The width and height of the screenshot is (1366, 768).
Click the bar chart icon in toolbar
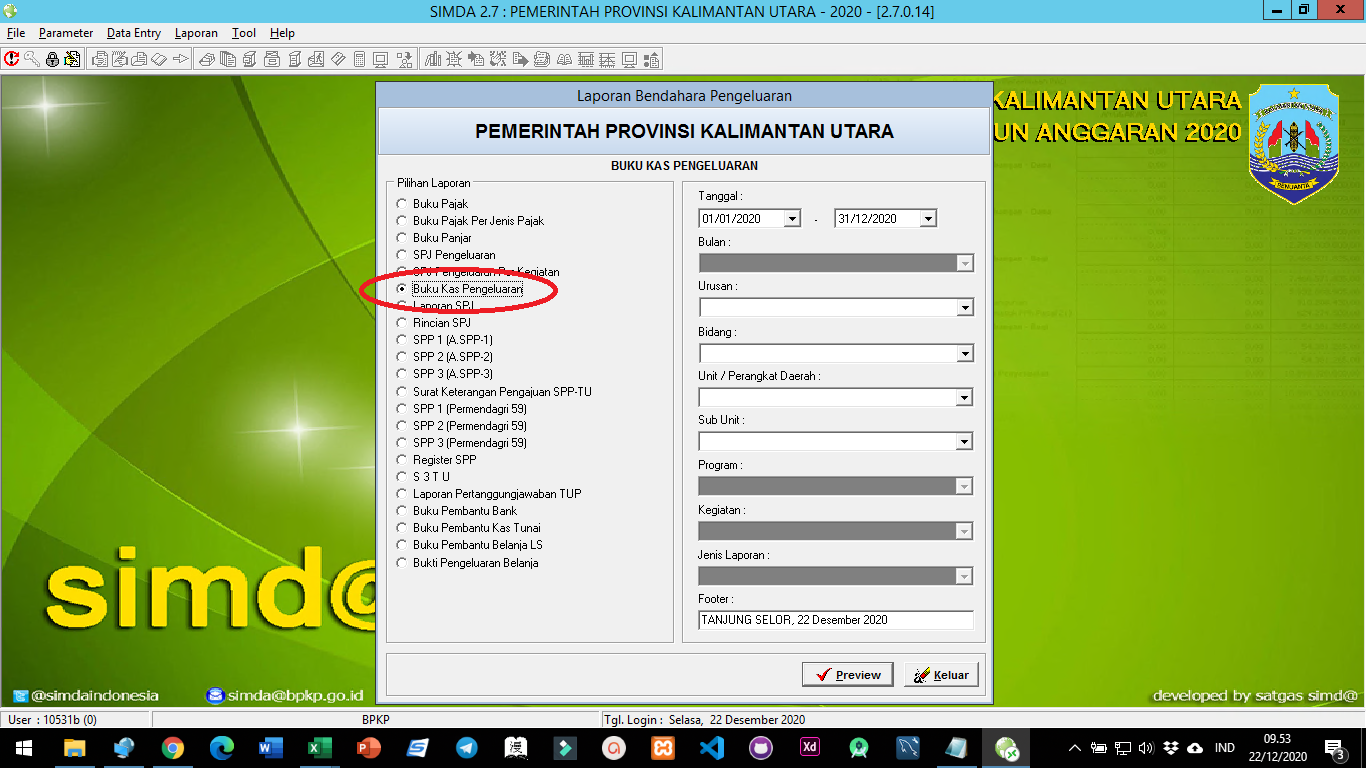(433, 59)
